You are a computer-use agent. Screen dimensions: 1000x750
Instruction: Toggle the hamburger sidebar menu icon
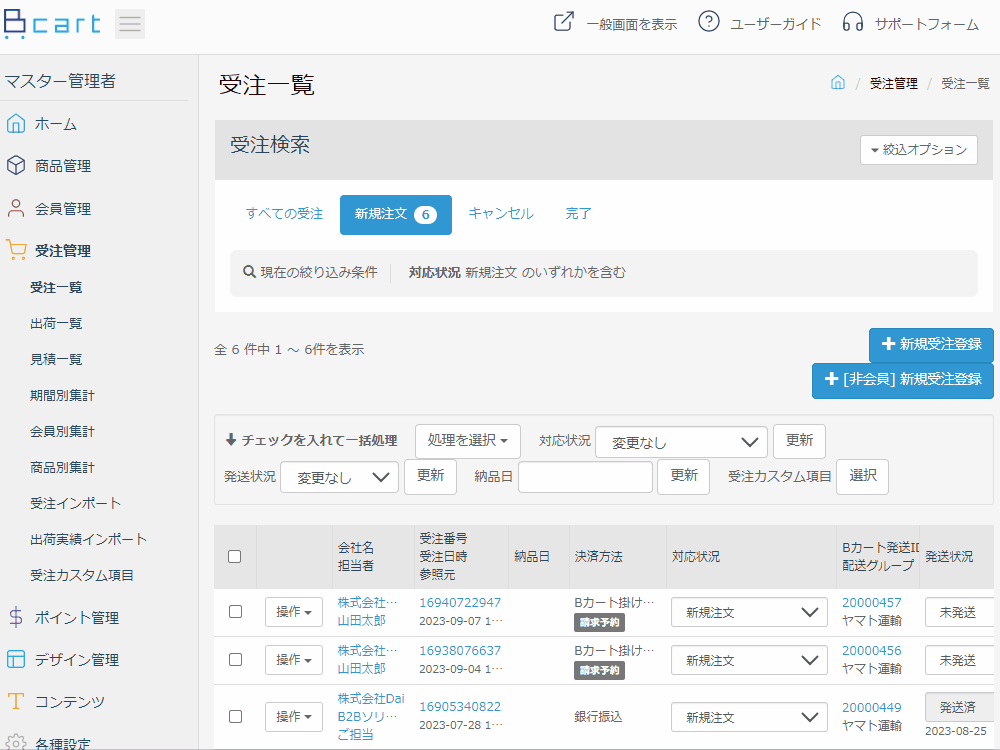coord(129,24)
